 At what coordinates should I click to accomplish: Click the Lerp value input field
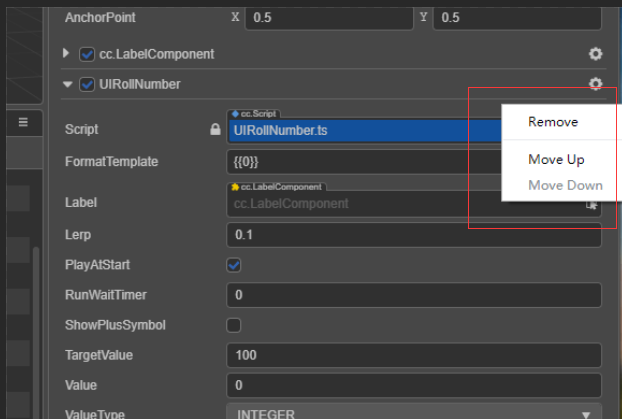click(414, 235)
